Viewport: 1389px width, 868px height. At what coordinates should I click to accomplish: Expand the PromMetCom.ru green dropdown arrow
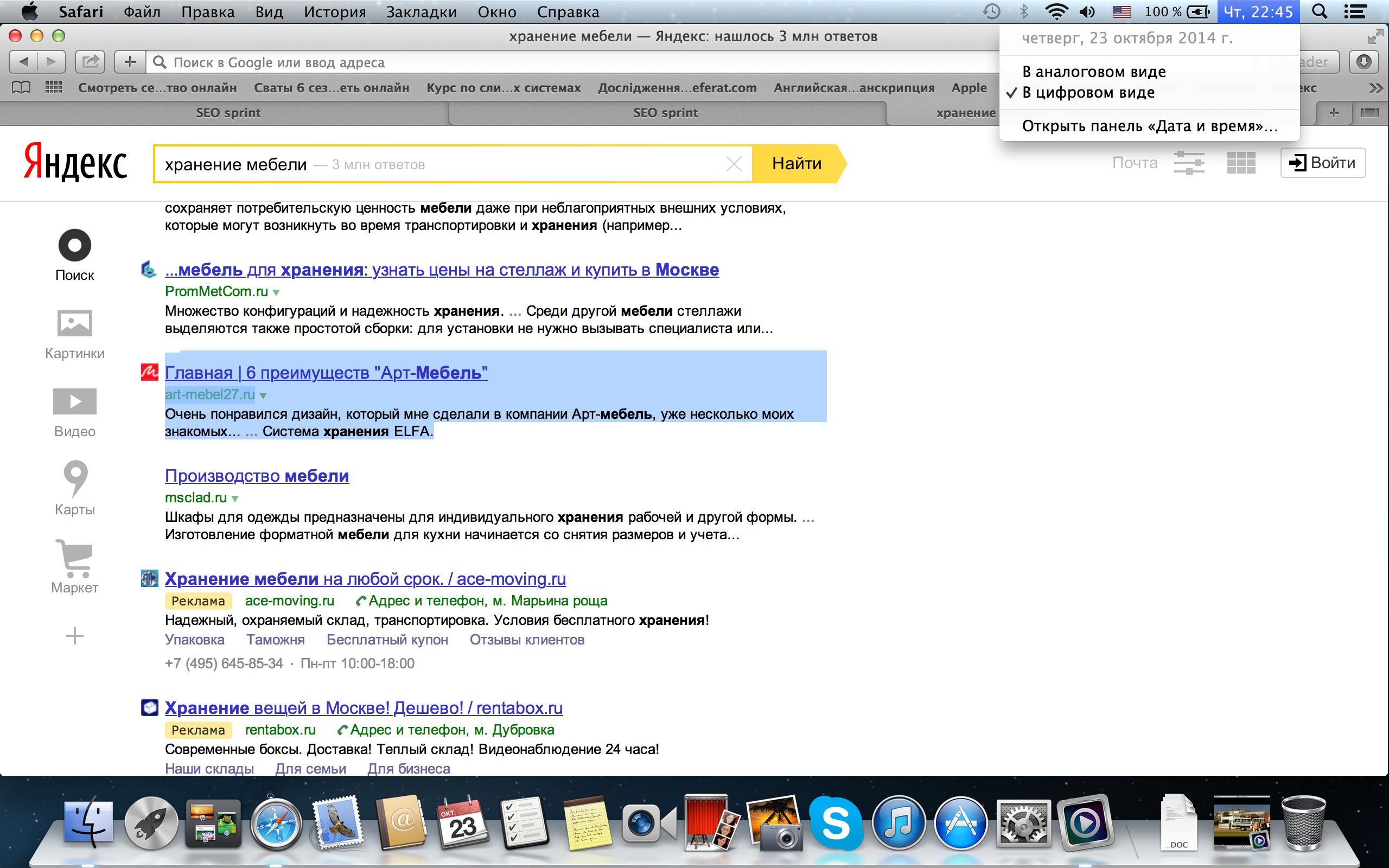pos(276,292)
